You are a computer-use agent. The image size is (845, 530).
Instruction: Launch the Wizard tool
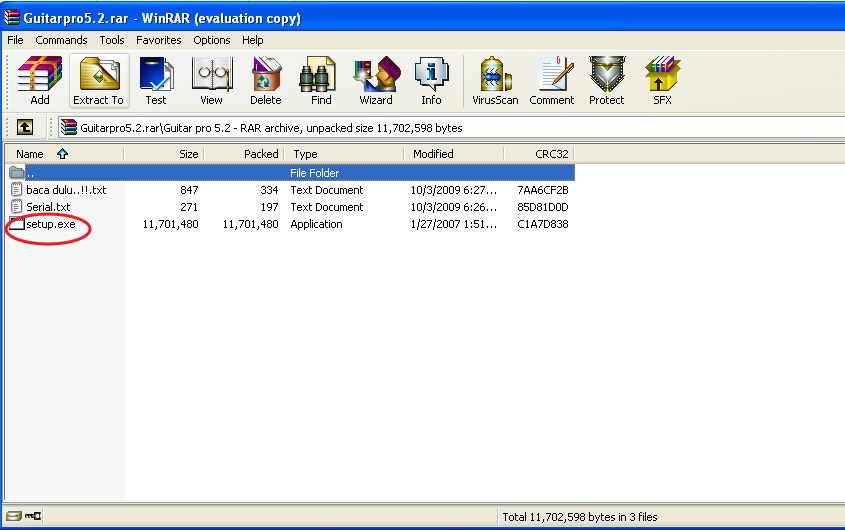pyautogui.click(x=376, y=80)
